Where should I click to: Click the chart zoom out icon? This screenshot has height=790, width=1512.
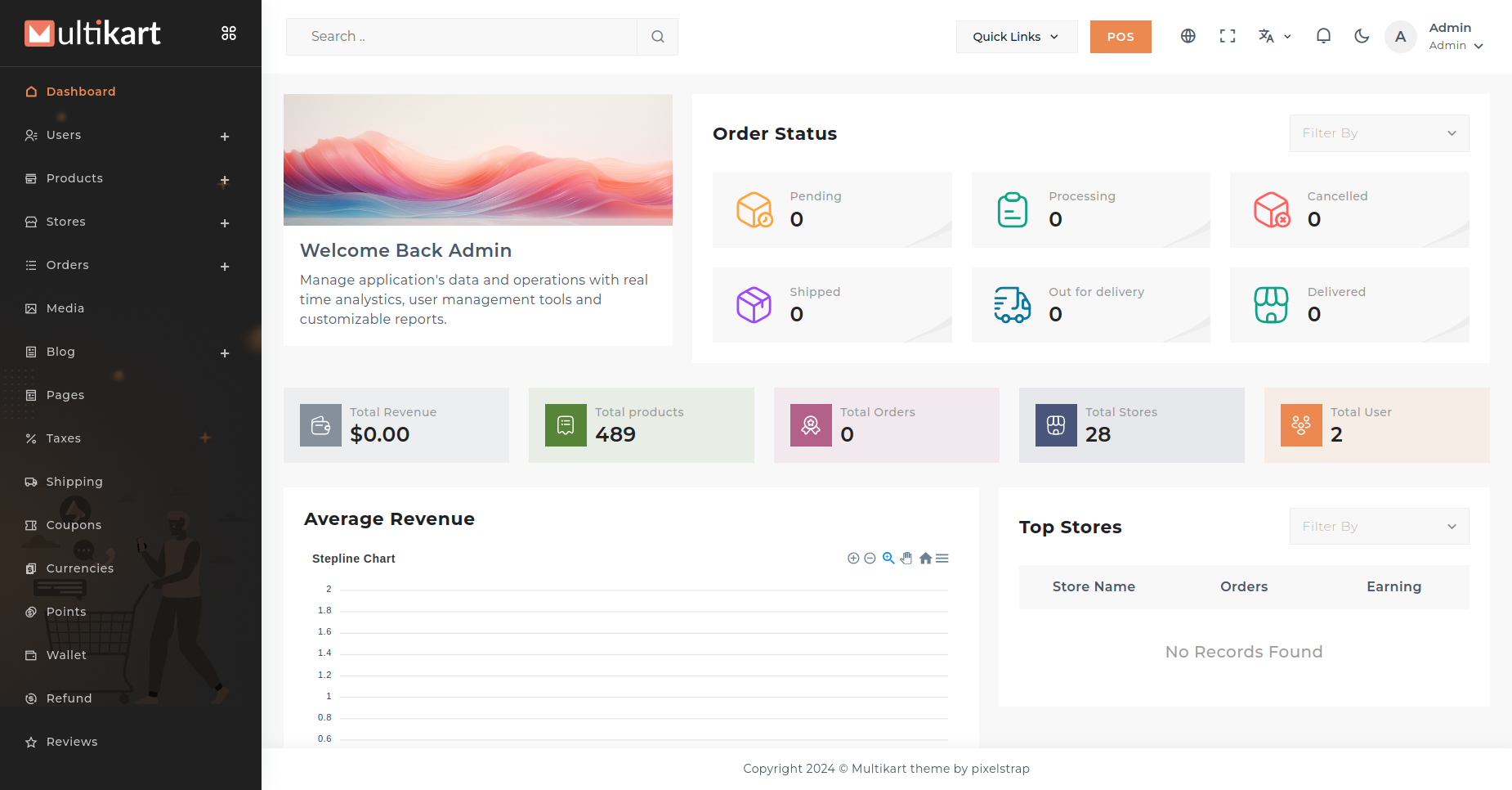[x=870, y=559]
